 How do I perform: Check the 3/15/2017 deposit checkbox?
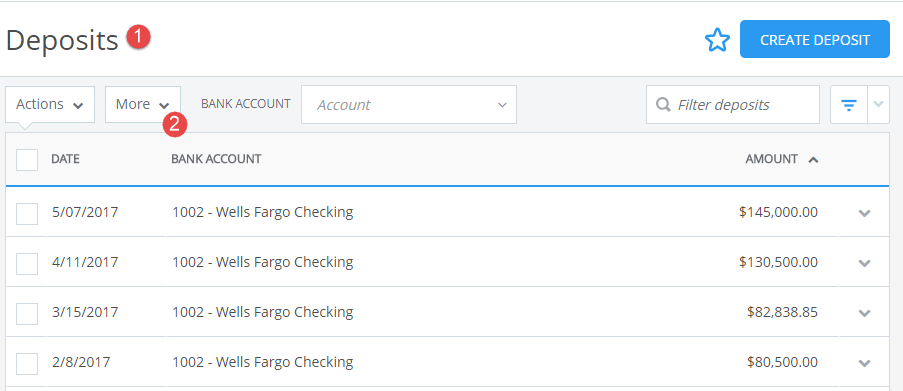coord(27,314)
